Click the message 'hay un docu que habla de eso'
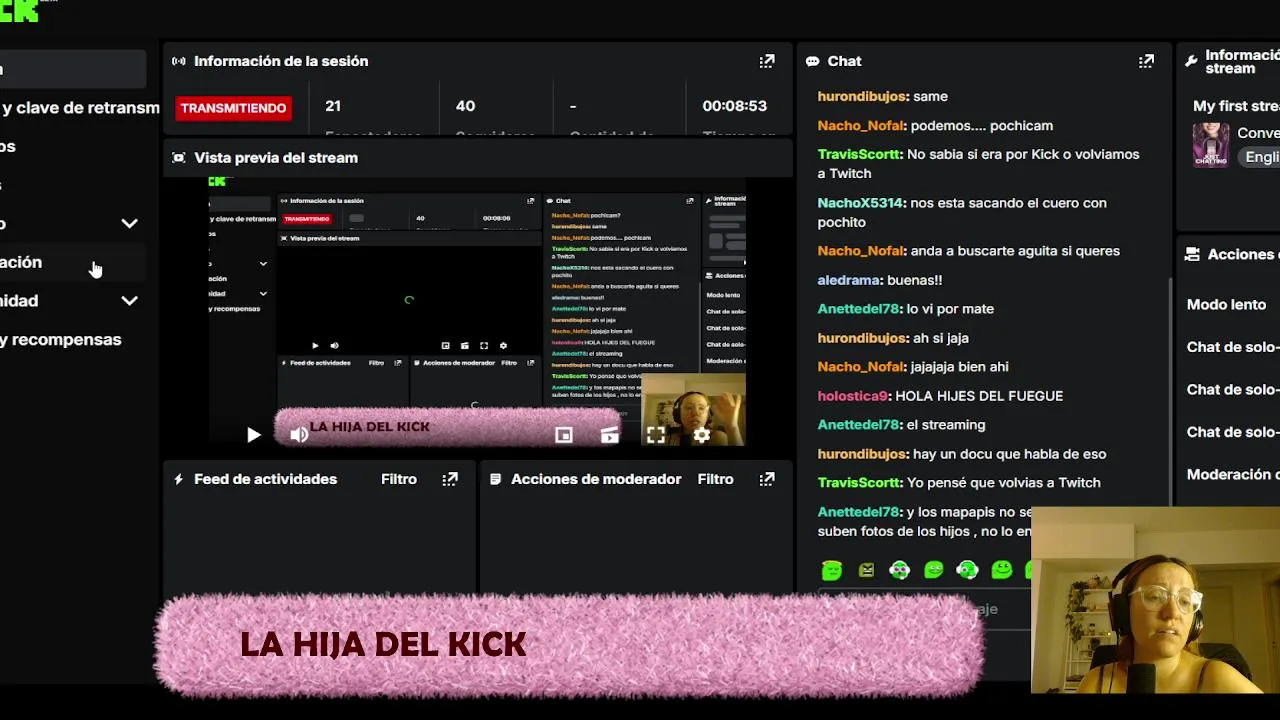Image resolution: width=1280 pixels, height=720 pixels. (x=1010, y=454)
